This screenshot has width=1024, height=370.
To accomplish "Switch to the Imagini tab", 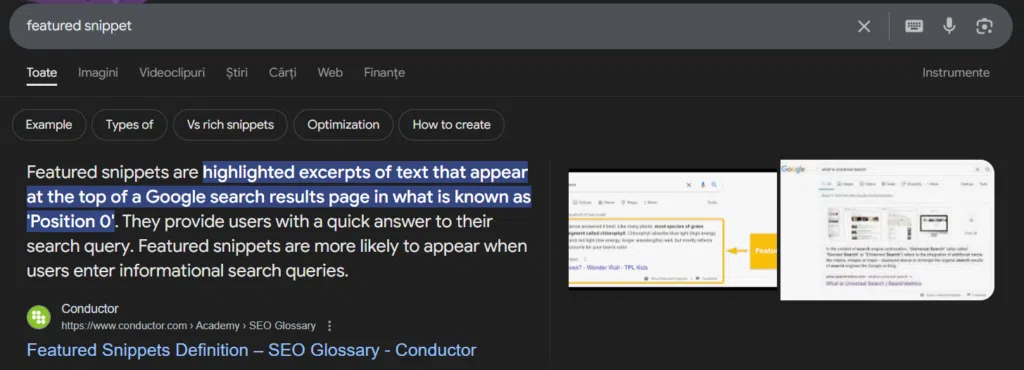I will click(98, 72).
